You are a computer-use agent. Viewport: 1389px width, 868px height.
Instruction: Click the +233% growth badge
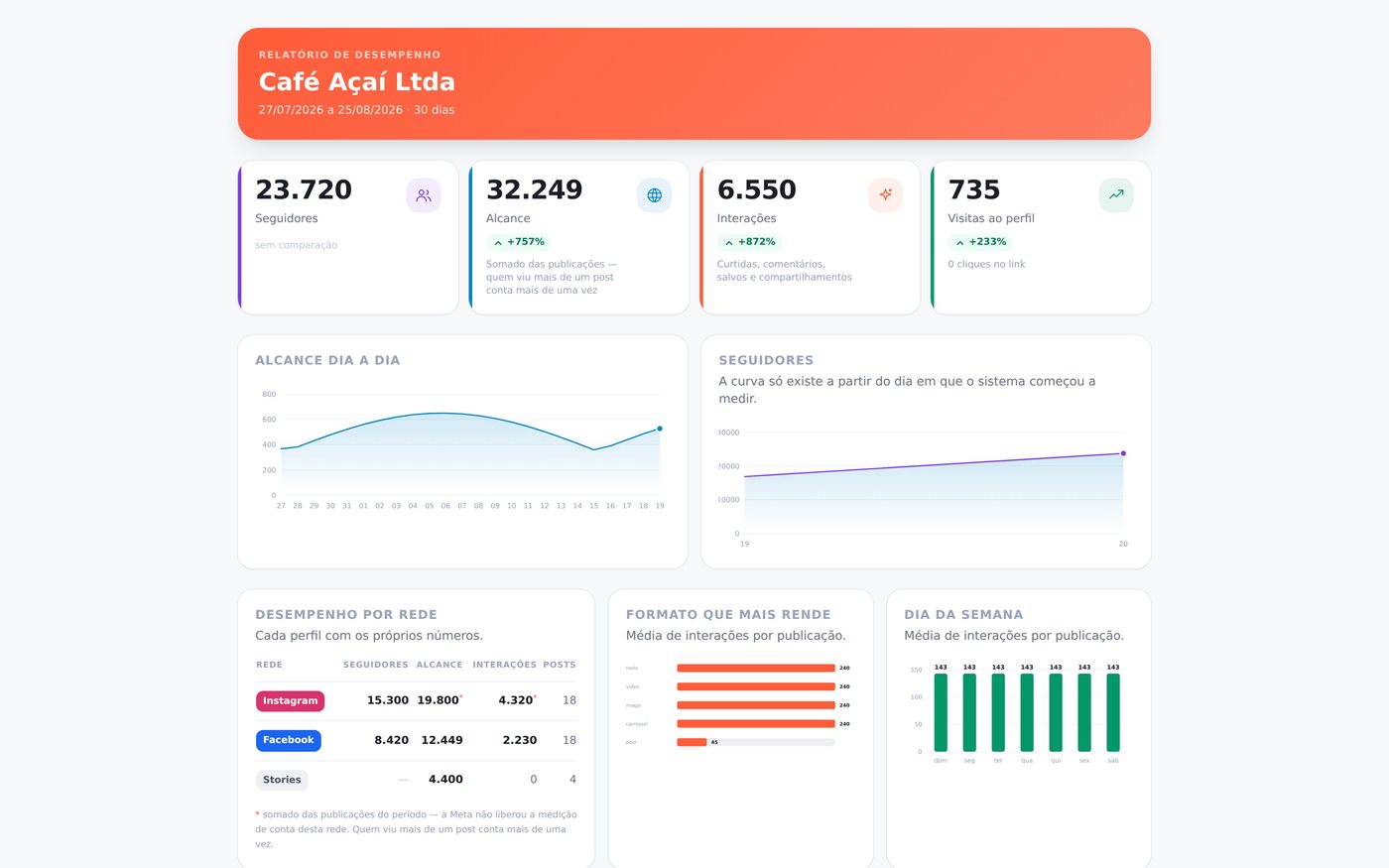coord(980,242)
